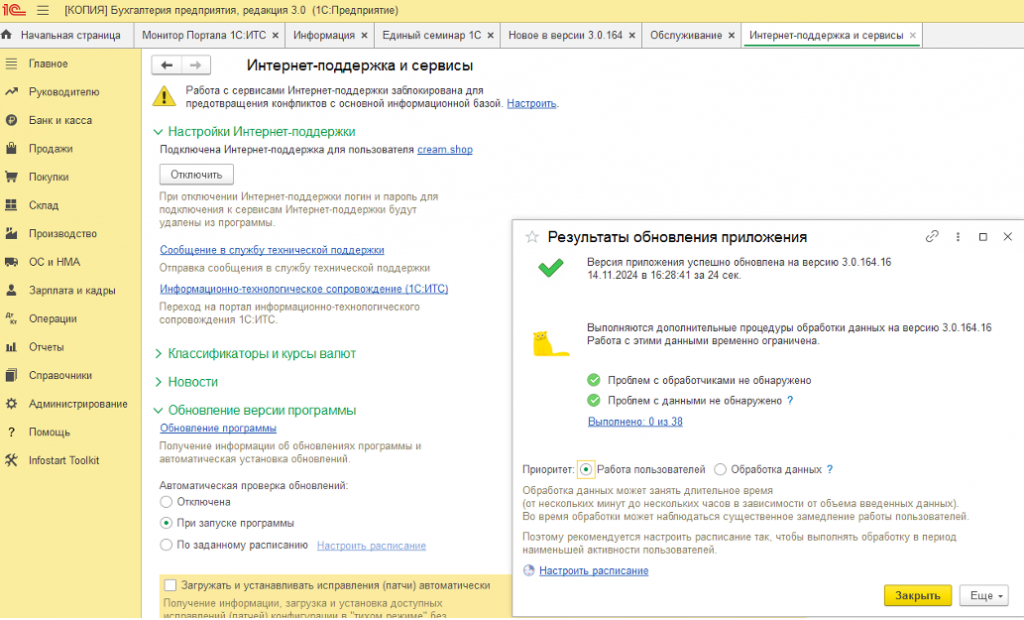The height and width of the screenshot is (620, 1024).
Task: Click the 1C logo icon
Action: click(x=14, y=10)
